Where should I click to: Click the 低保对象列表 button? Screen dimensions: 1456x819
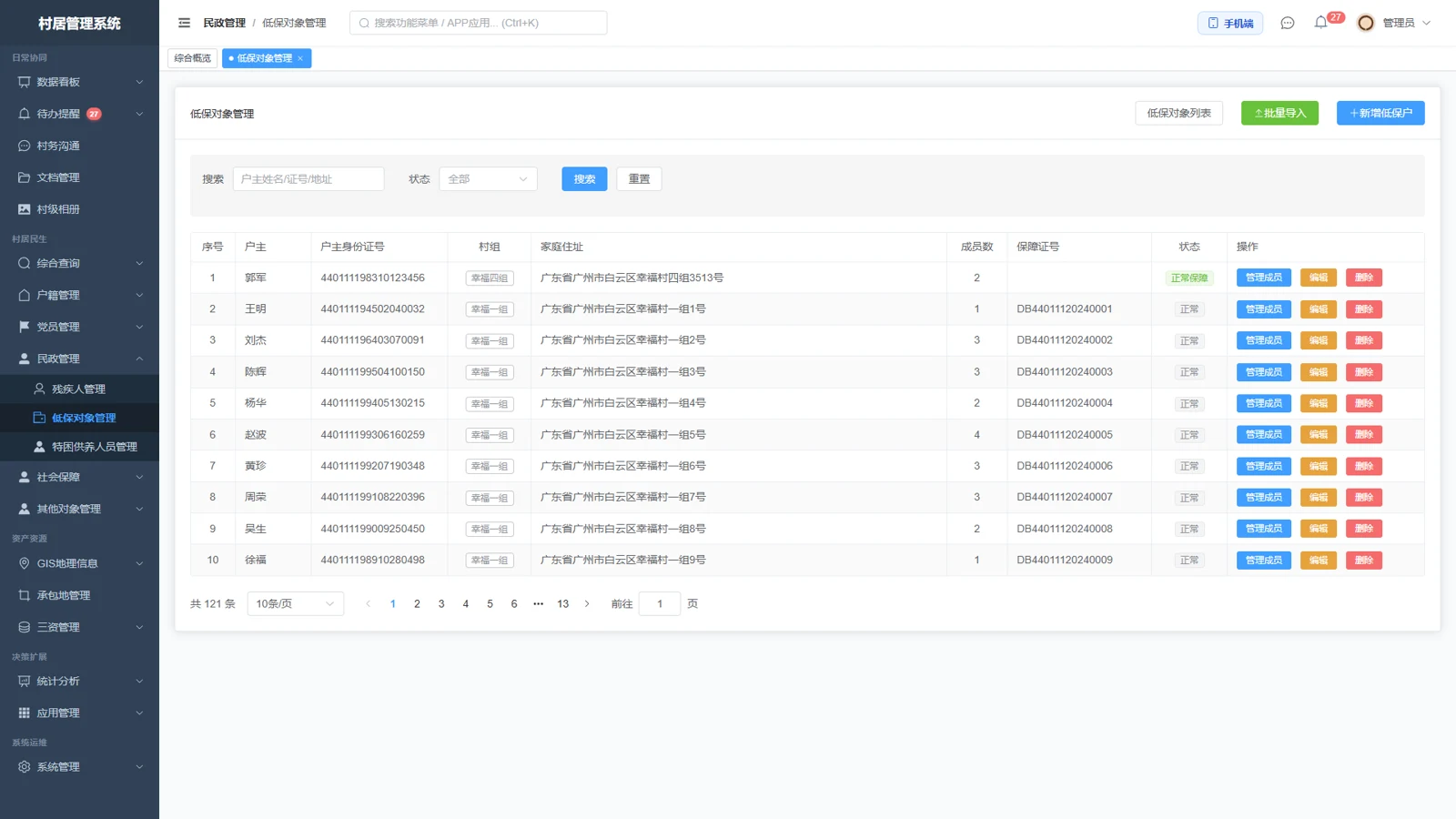[x=1178, y=113]
